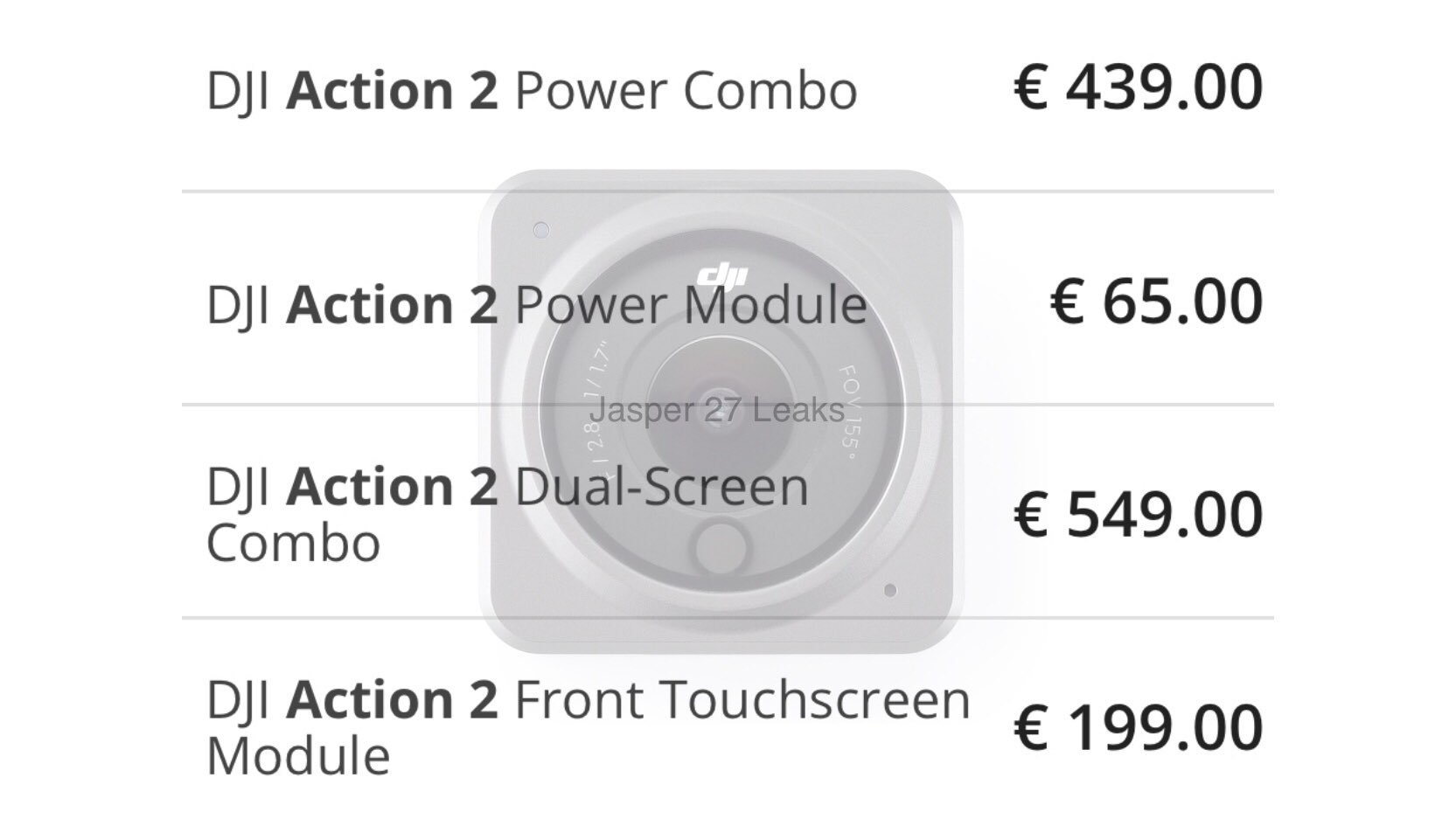Click the divider line below the Power Module row
The height and width of the screenshot is (819, 1456).
(350, 405)
